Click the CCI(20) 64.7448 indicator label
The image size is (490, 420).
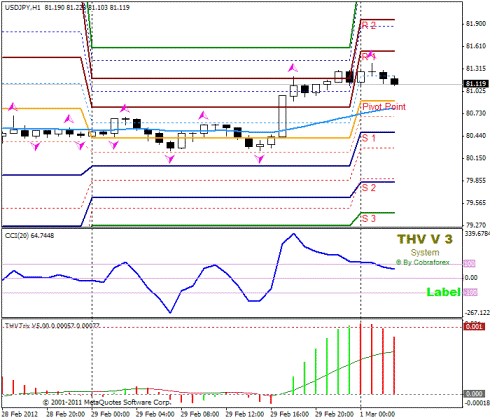tap(29, 236)
